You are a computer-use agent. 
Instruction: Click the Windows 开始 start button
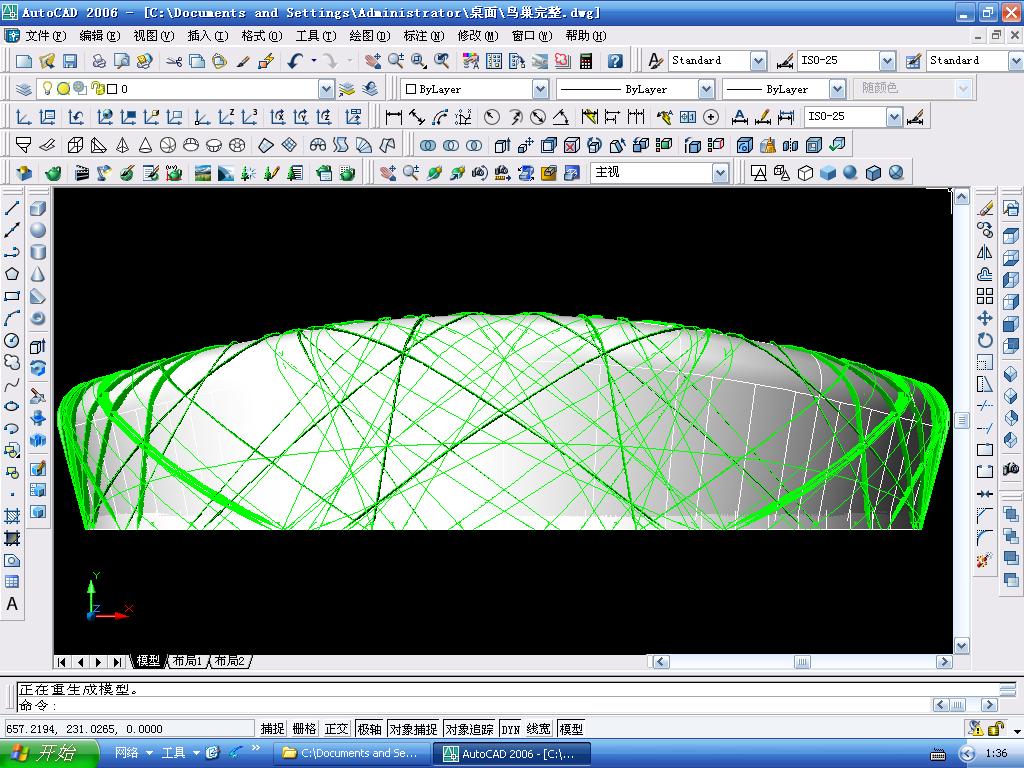[49, 753]
